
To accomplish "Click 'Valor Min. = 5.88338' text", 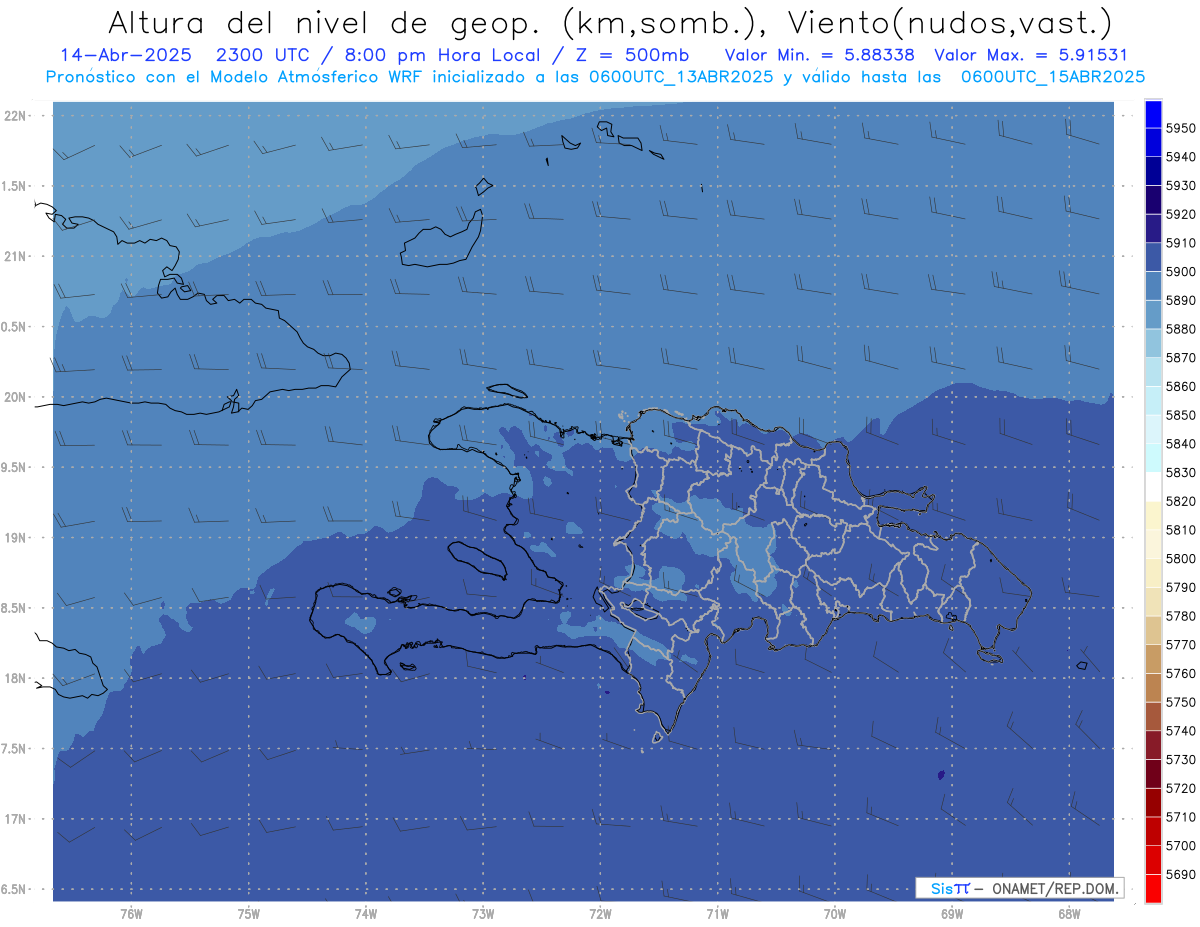I will click(819, 55).
